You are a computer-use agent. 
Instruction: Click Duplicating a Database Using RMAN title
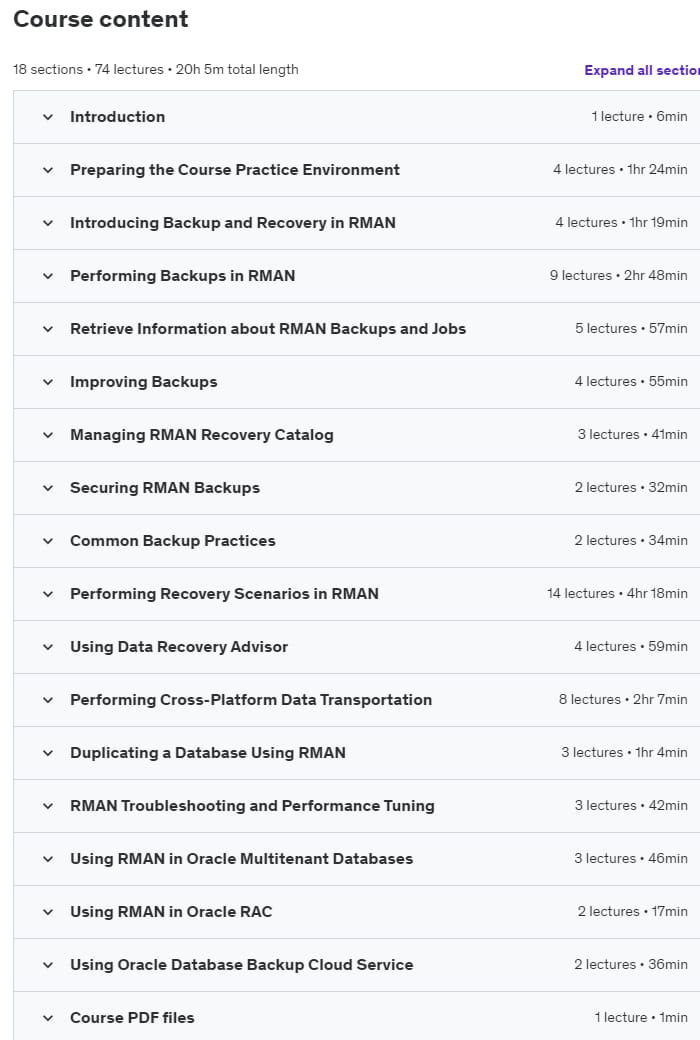click(208, 753)
